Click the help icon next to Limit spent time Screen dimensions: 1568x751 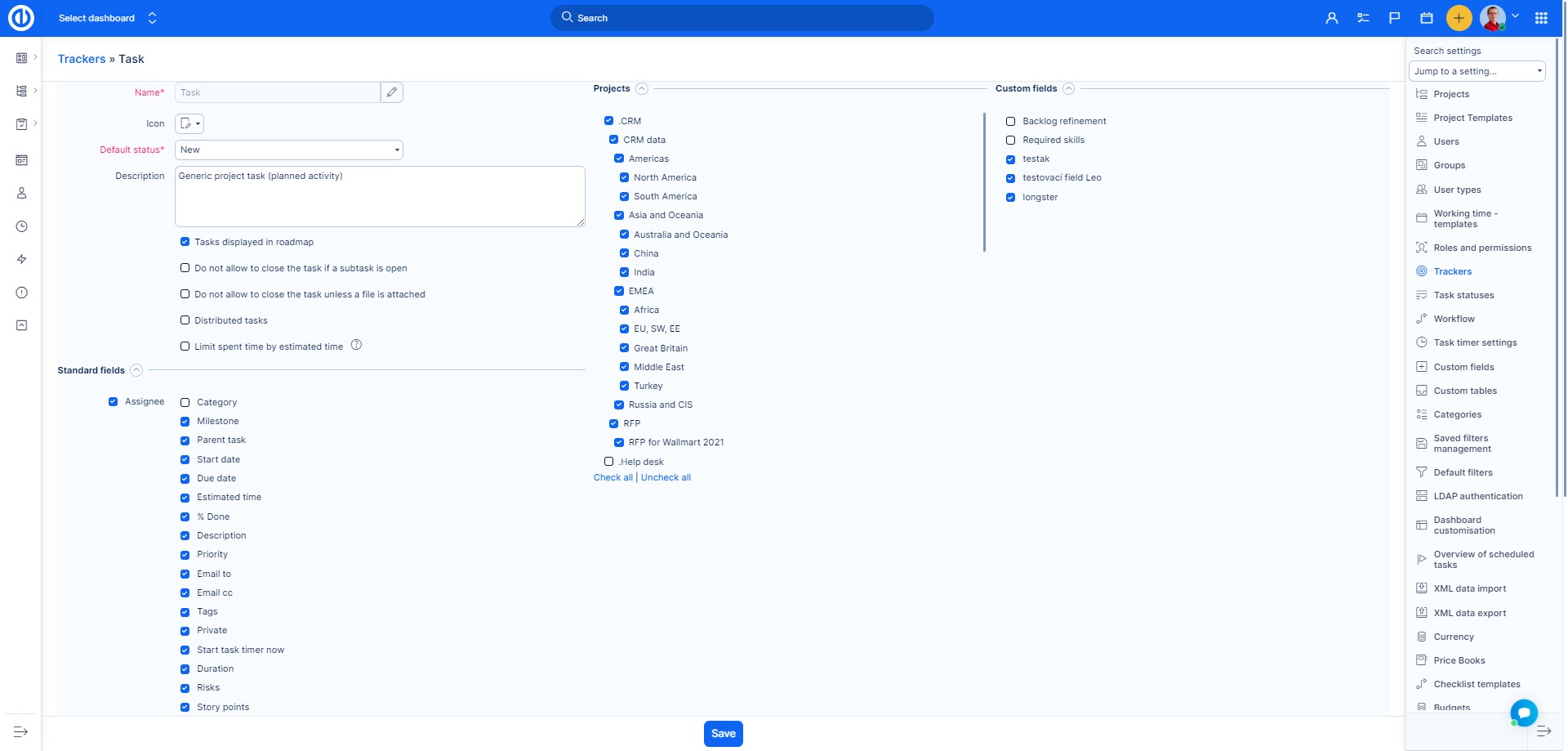(x=356, y=345)
